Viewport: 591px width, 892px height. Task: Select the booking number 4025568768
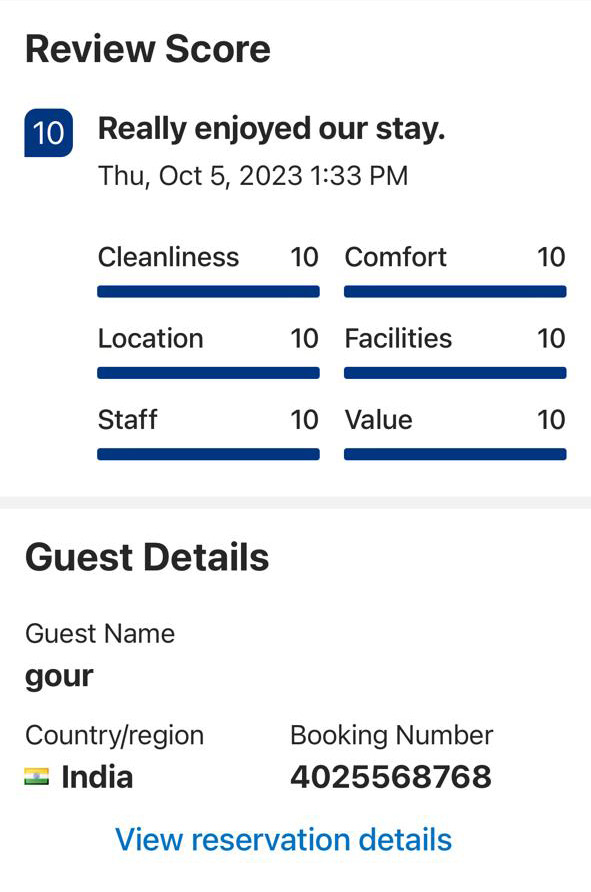click(x=391, y=777)
